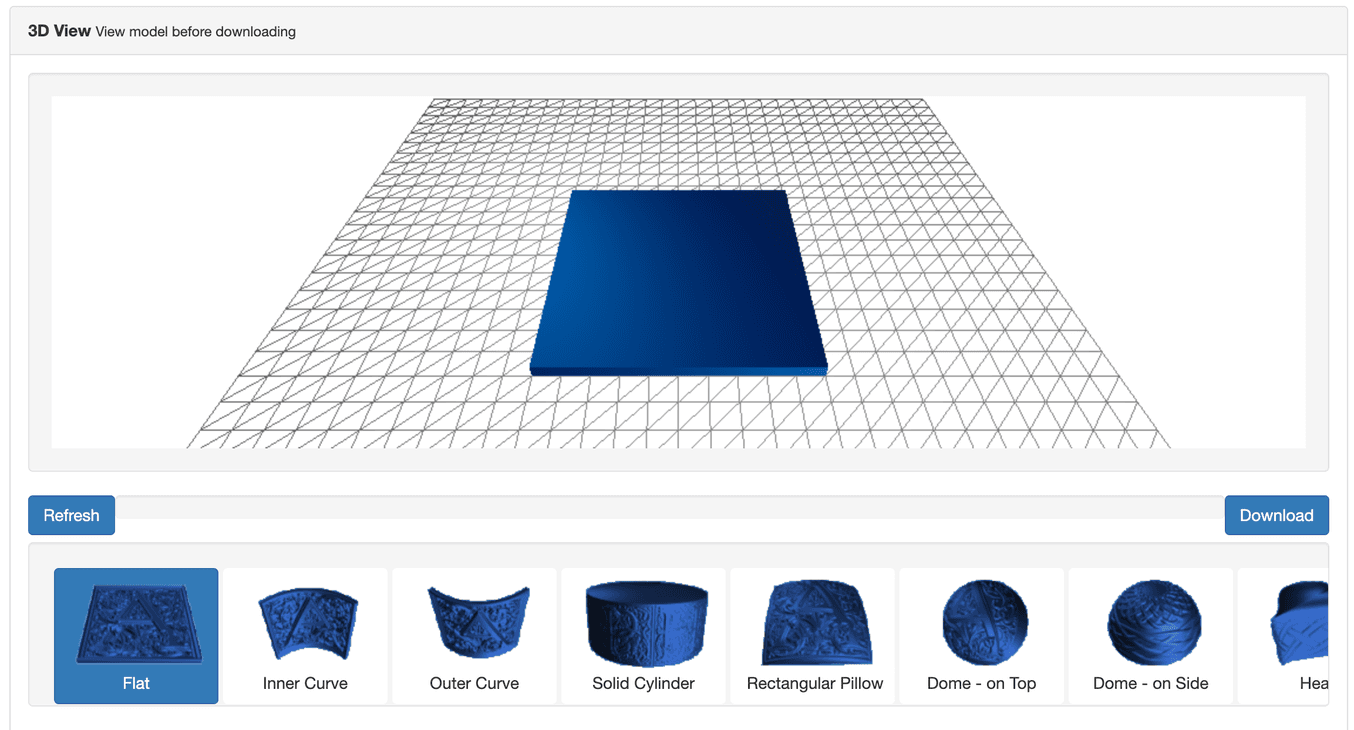Screen dimensions: 1354x730
Task: Click the "Solid Cylinder" text label
Action: point(643,684)
